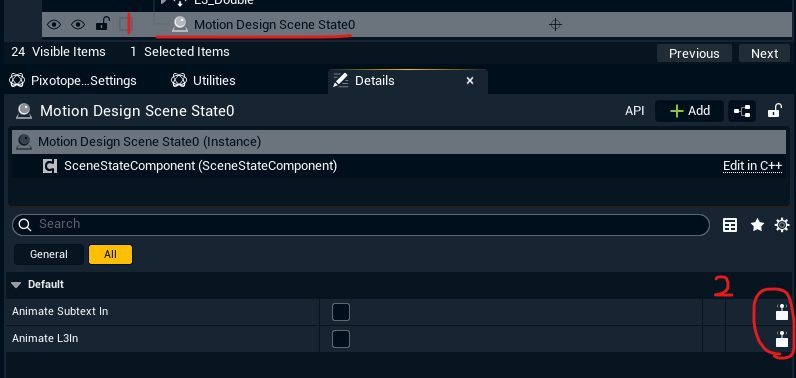Viewport: 796px width, 378px height.
Task: Click the Animate L3In property label
Action: point(45,338)
